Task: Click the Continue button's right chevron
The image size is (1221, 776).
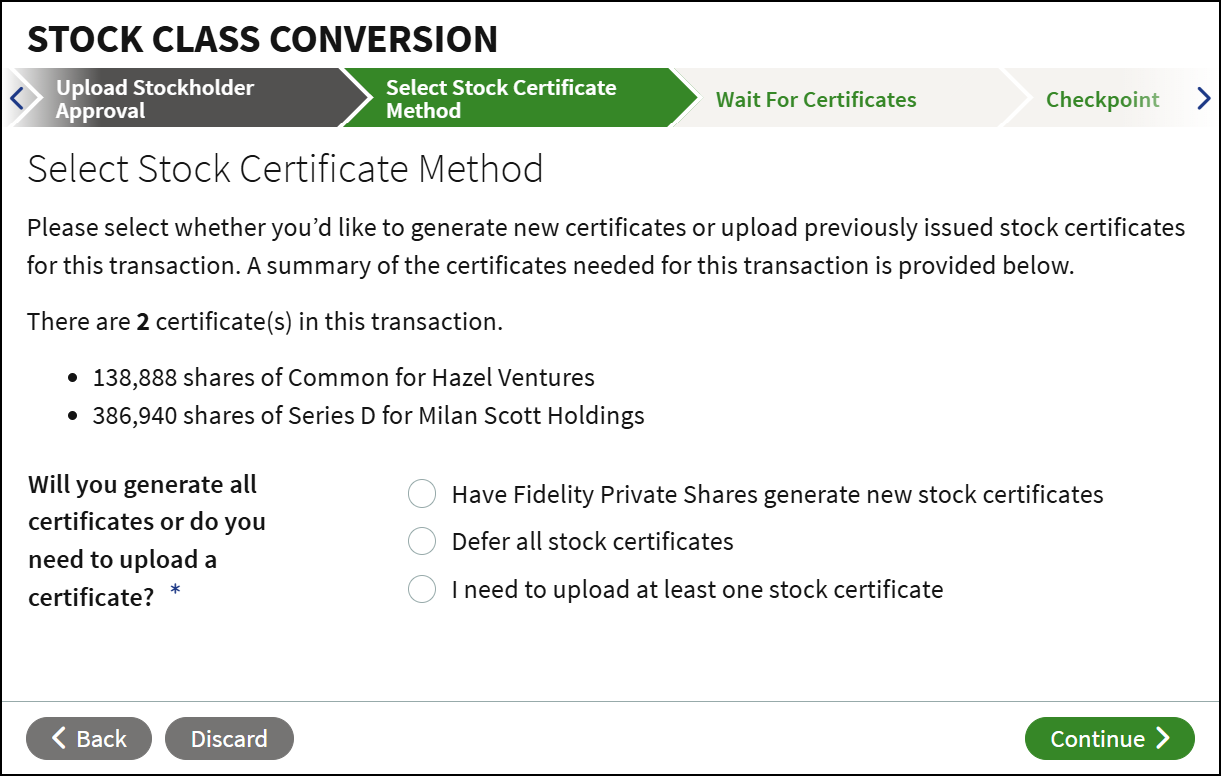Action: (x=1162, y=738)
